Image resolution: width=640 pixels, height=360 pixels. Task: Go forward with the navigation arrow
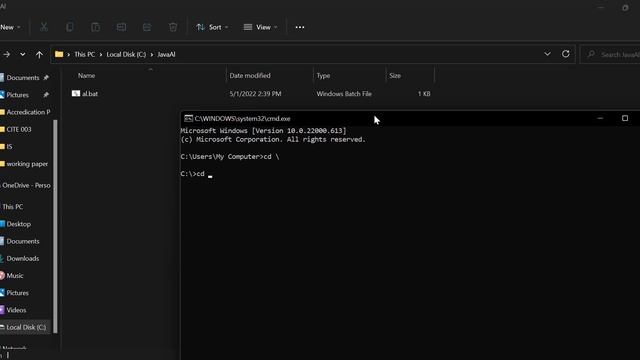(x=7, y=54)
